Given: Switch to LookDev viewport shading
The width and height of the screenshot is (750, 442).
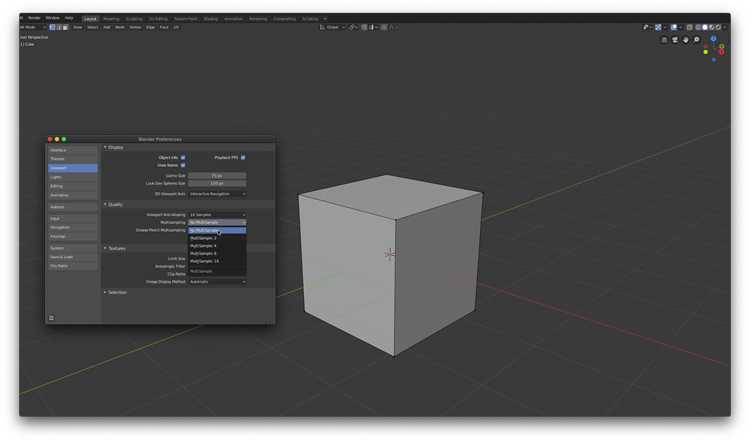Looking at the screenshot, I should [712, 27].
